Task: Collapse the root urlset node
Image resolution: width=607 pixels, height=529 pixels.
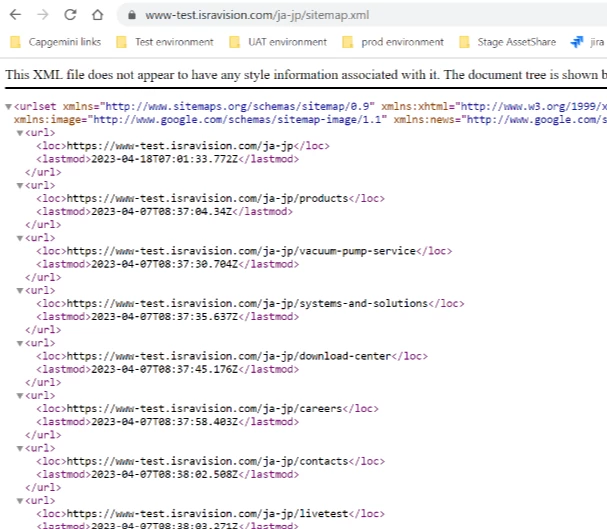Action: click(8, 106)
